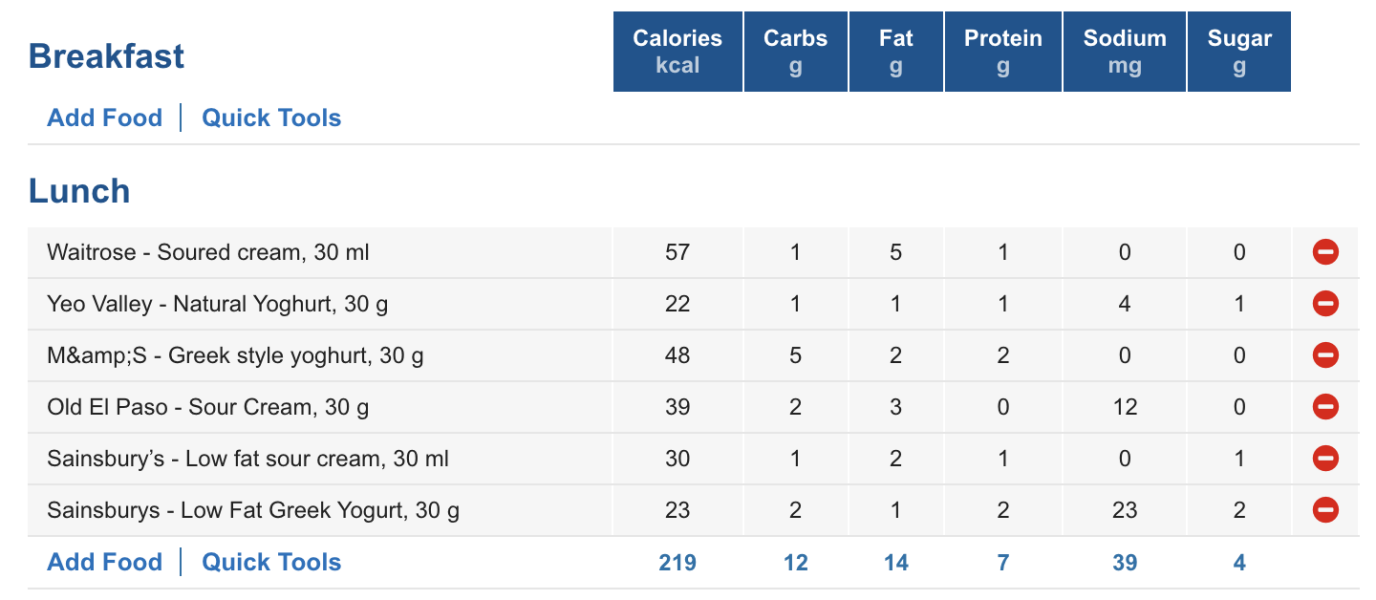Remove the M&S Greek style yoghurt row
This screenshot has width=1376, height=600.
pyautogui.click(x=1325, y=355)
